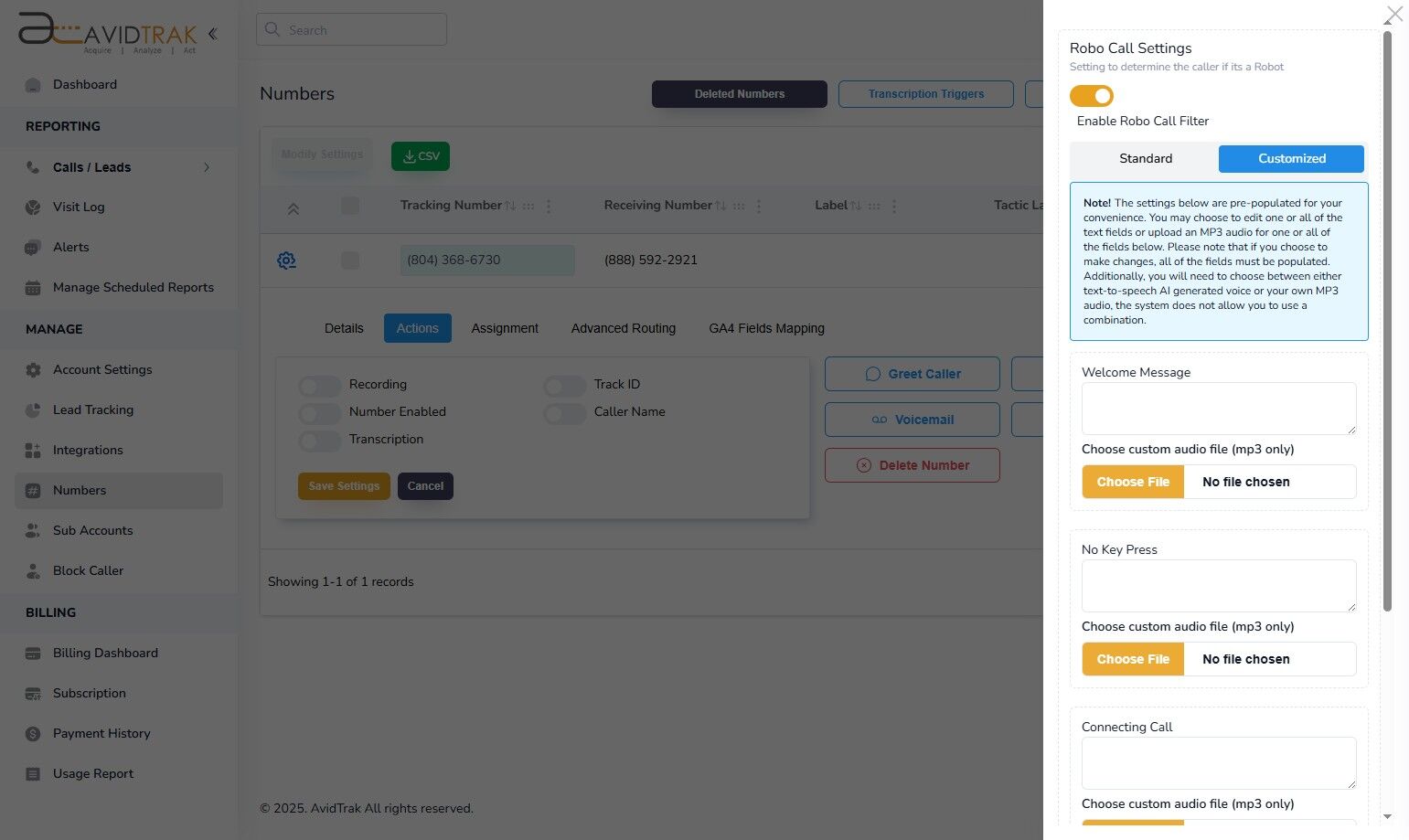Turn on the Caller Name toggle
The height and width of the screenshot is (840, 1409).
click(x=564, y=413)
